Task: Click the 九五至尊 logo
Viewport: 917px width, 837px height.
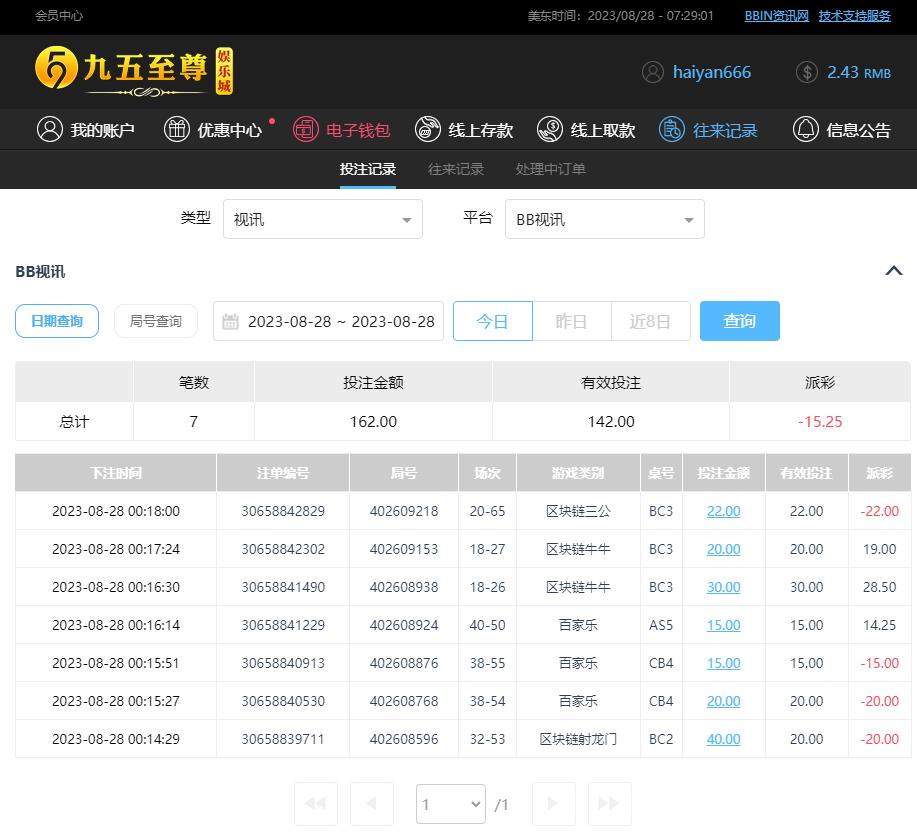Action: click(x=134, y=71)
